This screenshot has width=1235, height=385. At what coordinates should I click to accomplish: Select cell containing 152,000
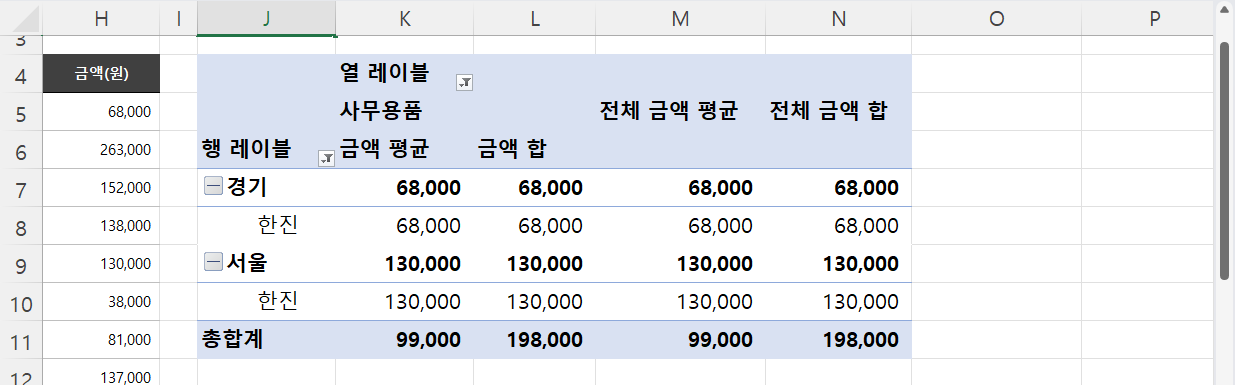(101, 187)
